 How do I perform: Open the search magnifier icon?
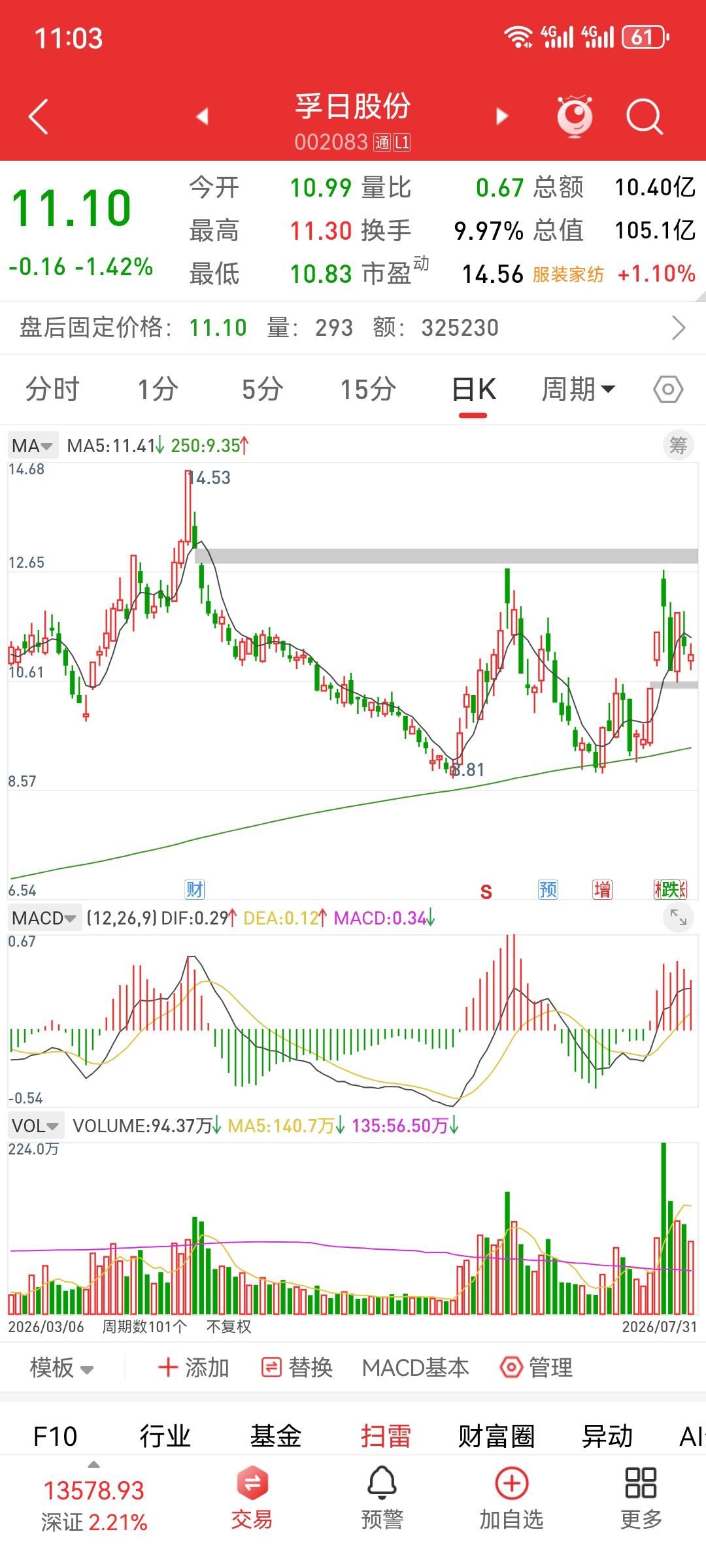[x=645, y=116]
